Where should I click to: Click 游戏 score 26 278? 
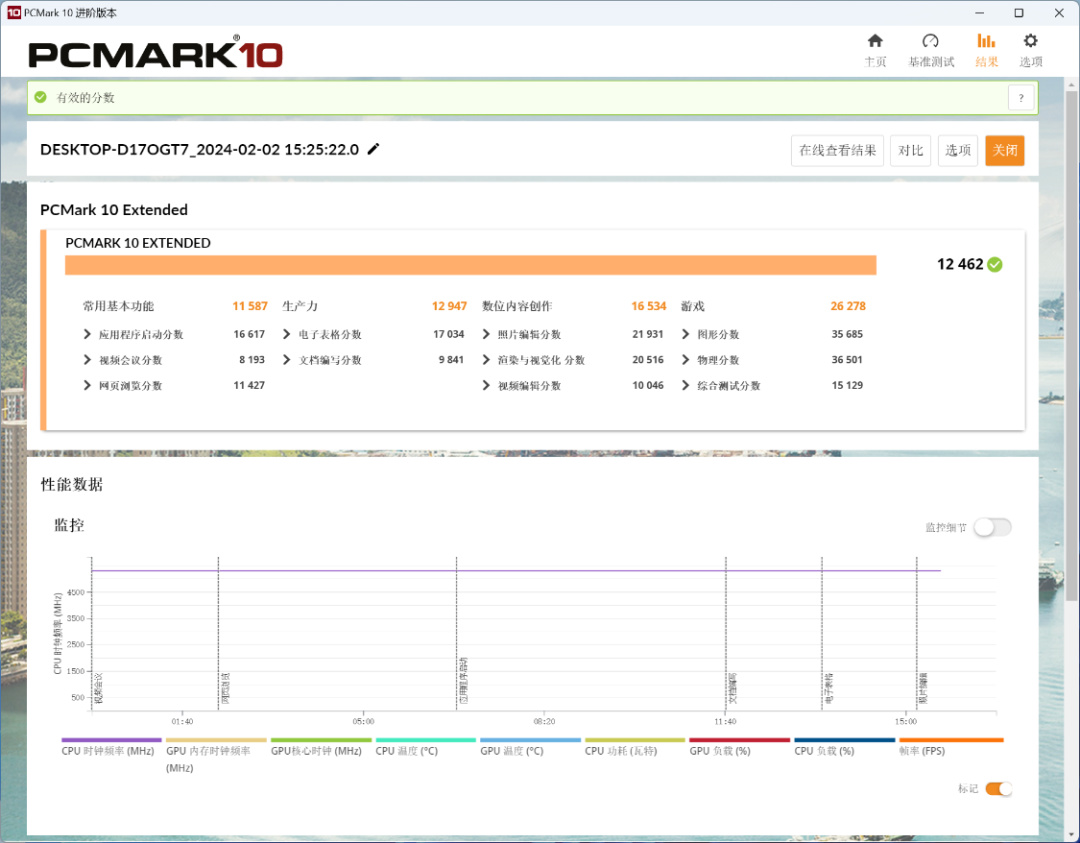click(848, 306)
